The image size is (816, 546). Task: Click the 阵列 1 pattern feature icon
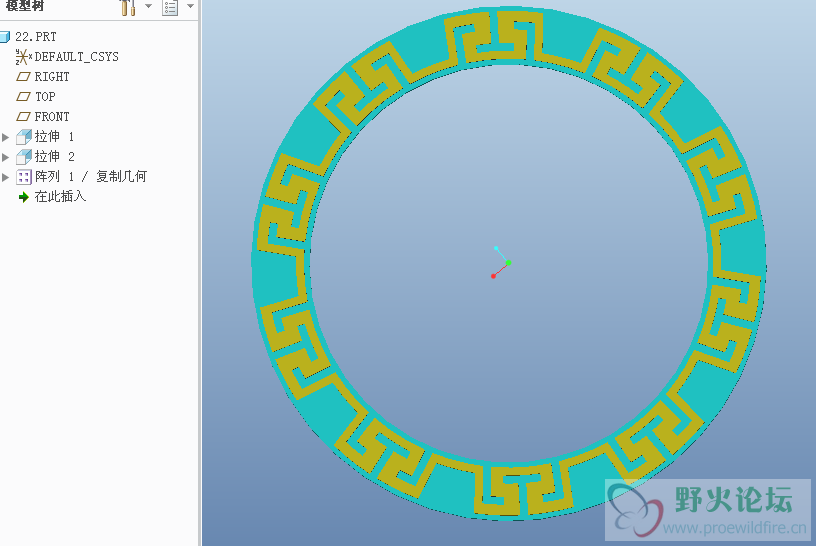(23, 177)
